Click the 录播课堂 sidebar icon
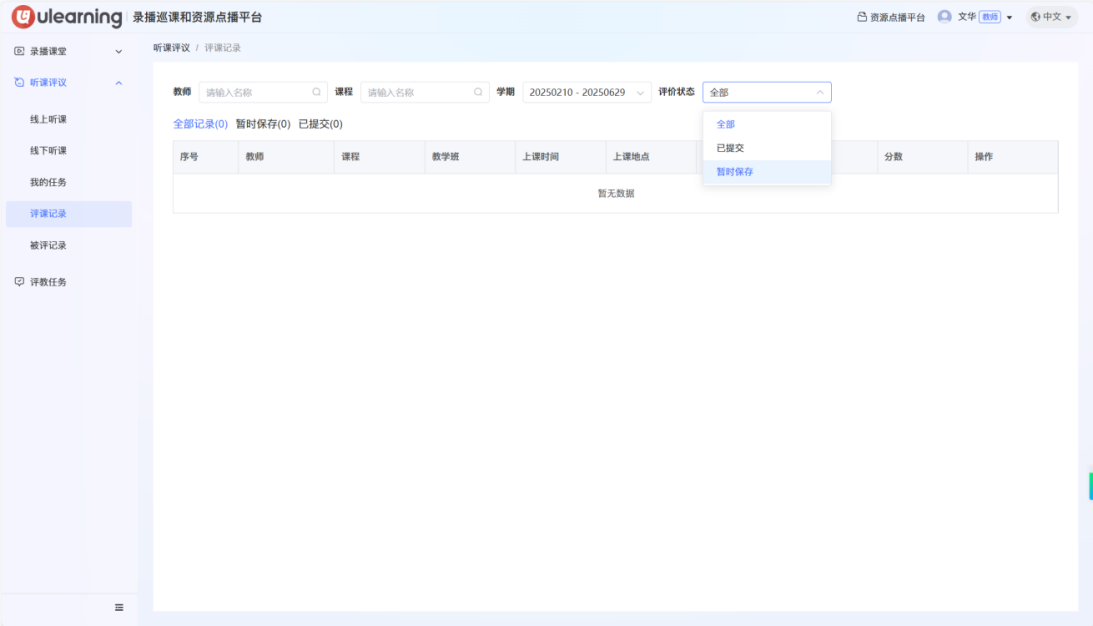Image resolution: width=1093 pixels, height=626 pixels. click(19, 51)
